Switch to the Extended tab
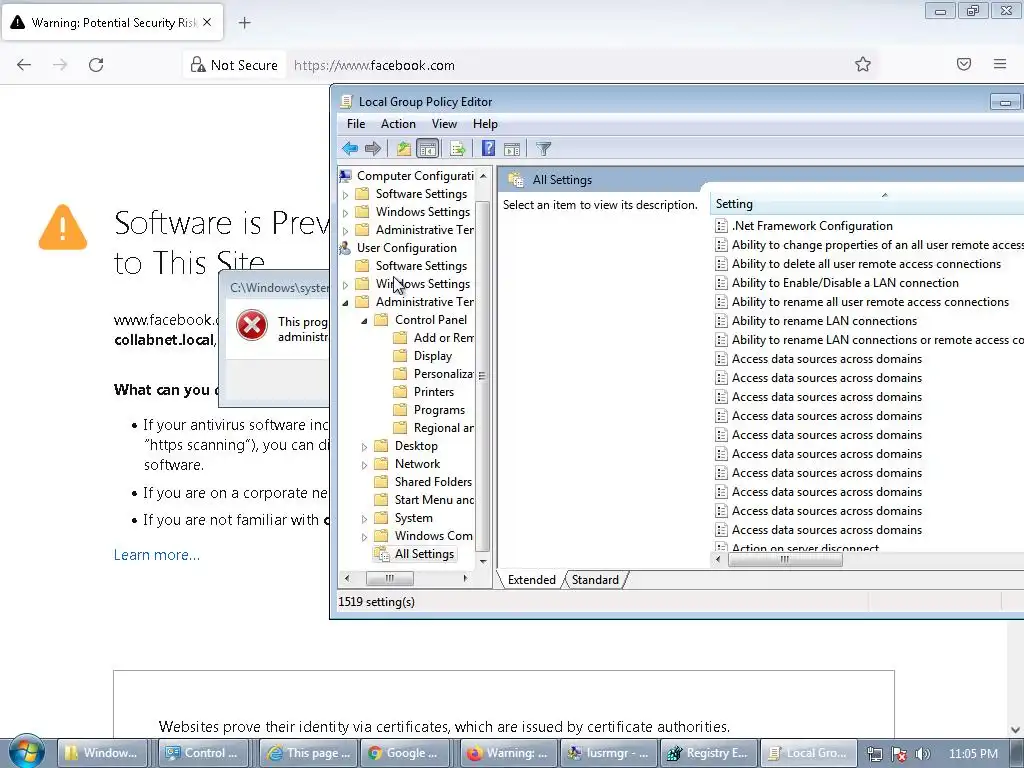This screenshot has height=768, width=1024. tap(531, 580)
